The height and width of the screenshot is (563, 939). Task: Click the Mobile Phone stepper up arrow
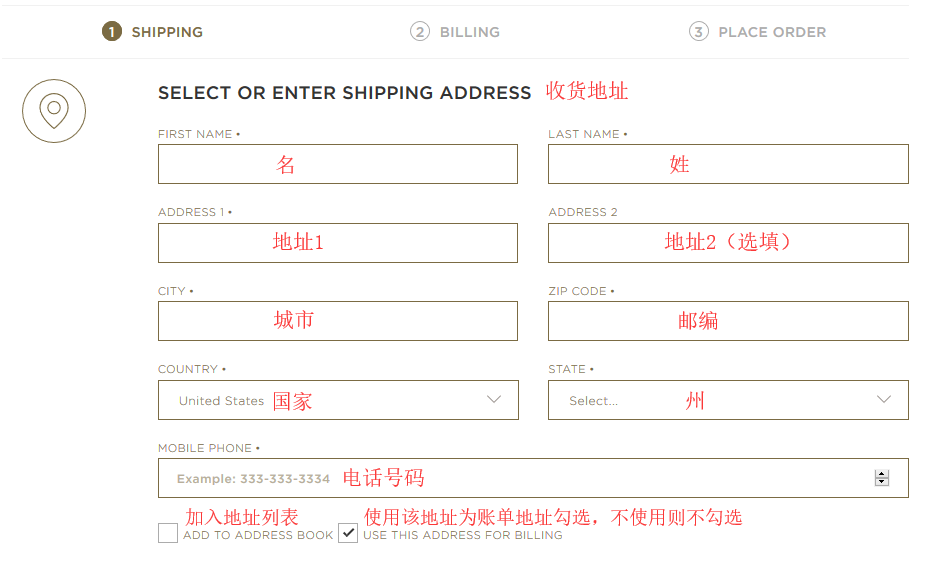[881, 474]
